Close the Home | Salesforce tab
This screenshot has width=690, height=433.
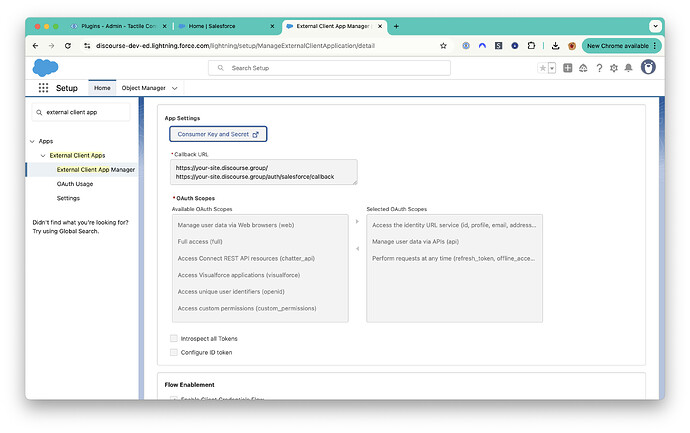tap(272, 26)
